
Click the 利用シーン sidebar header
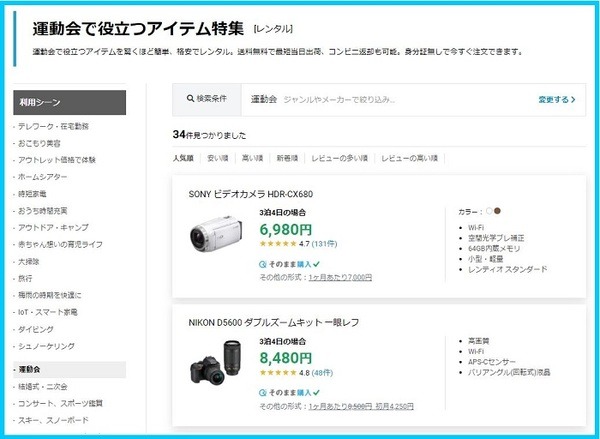tap(70, 103)
